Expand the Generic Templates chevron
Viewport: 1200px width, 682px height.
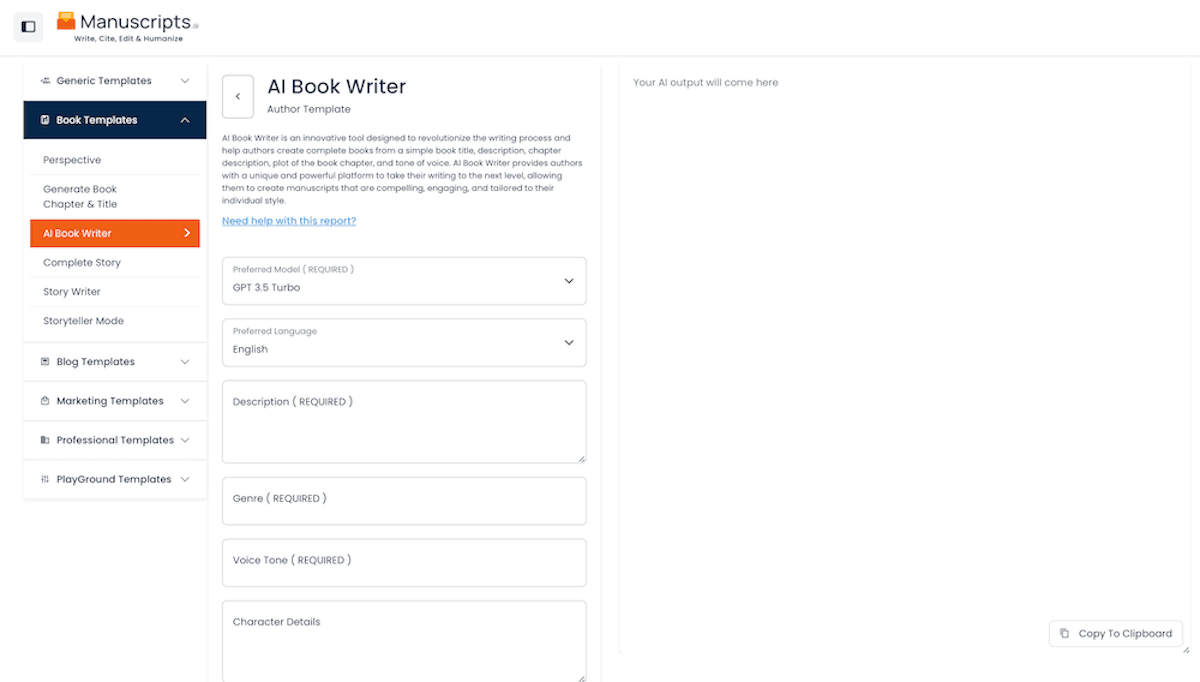185,81
